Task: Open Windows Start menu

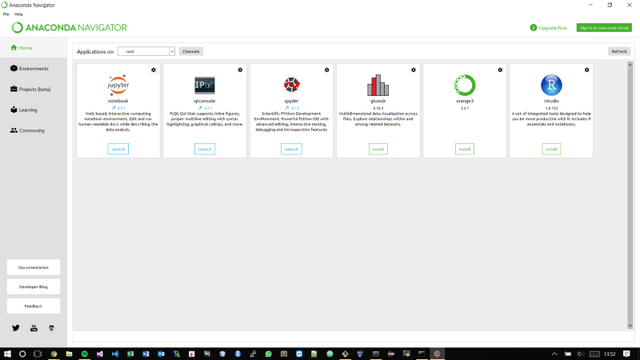Action: click(x=7, y=354)
